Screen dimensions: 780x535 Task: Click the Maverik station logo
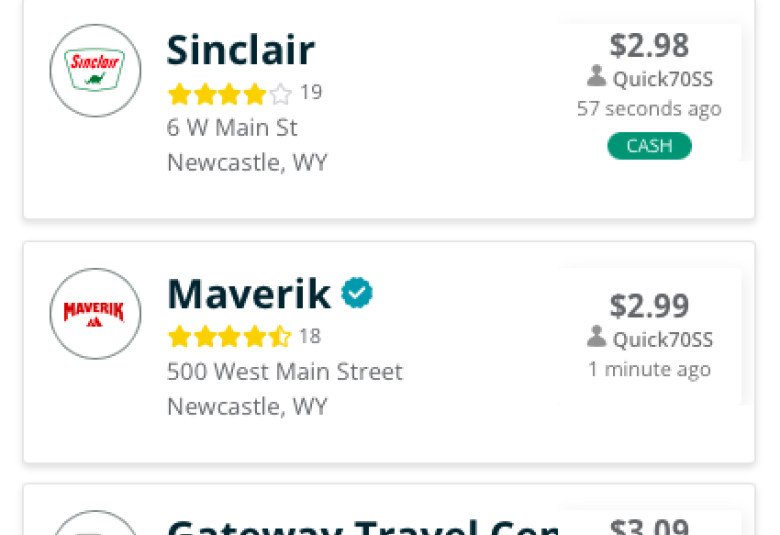[96, 314]
